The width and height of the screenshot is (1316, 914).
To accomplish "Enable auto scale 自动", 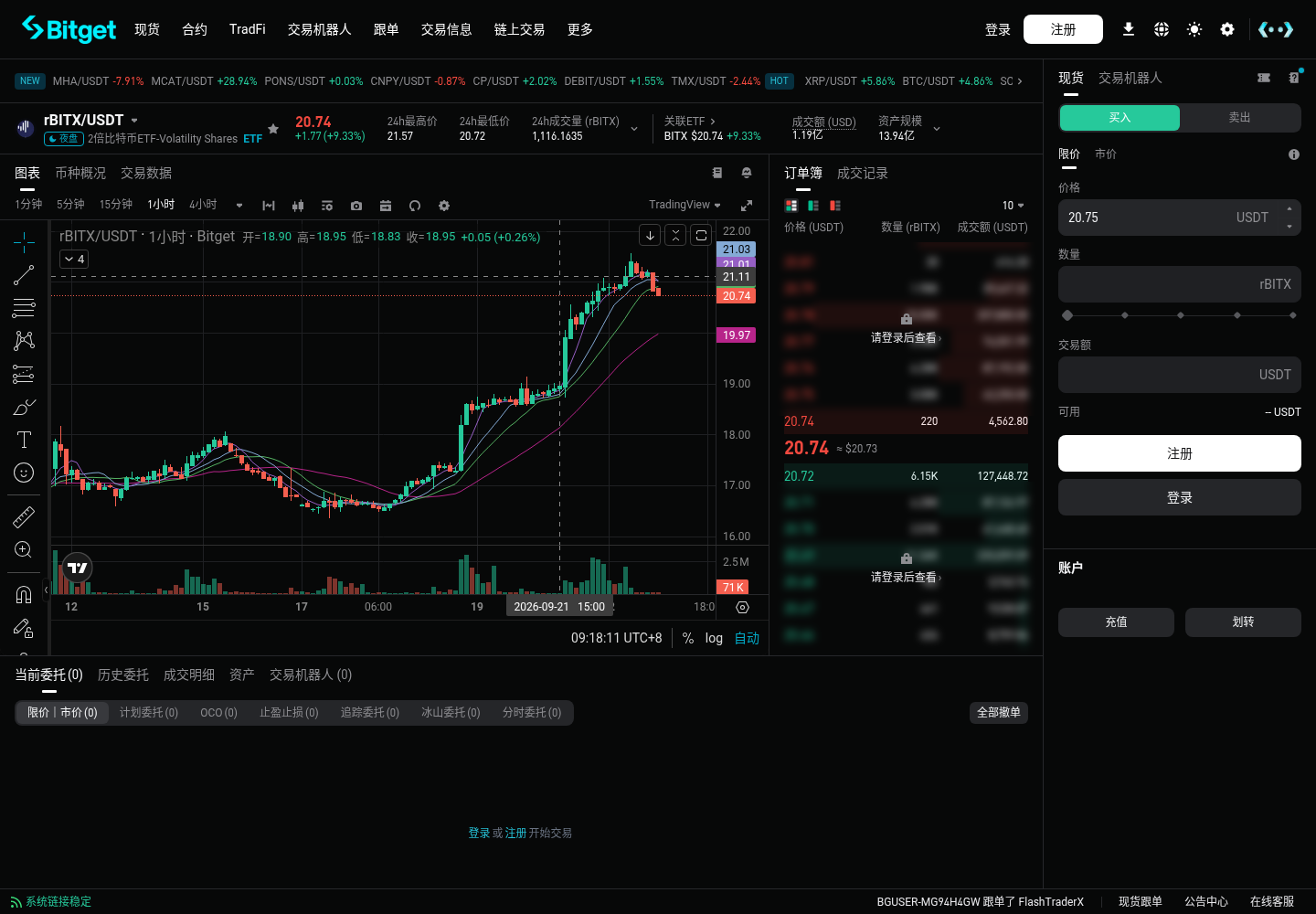I will click(x=747, y=638).
